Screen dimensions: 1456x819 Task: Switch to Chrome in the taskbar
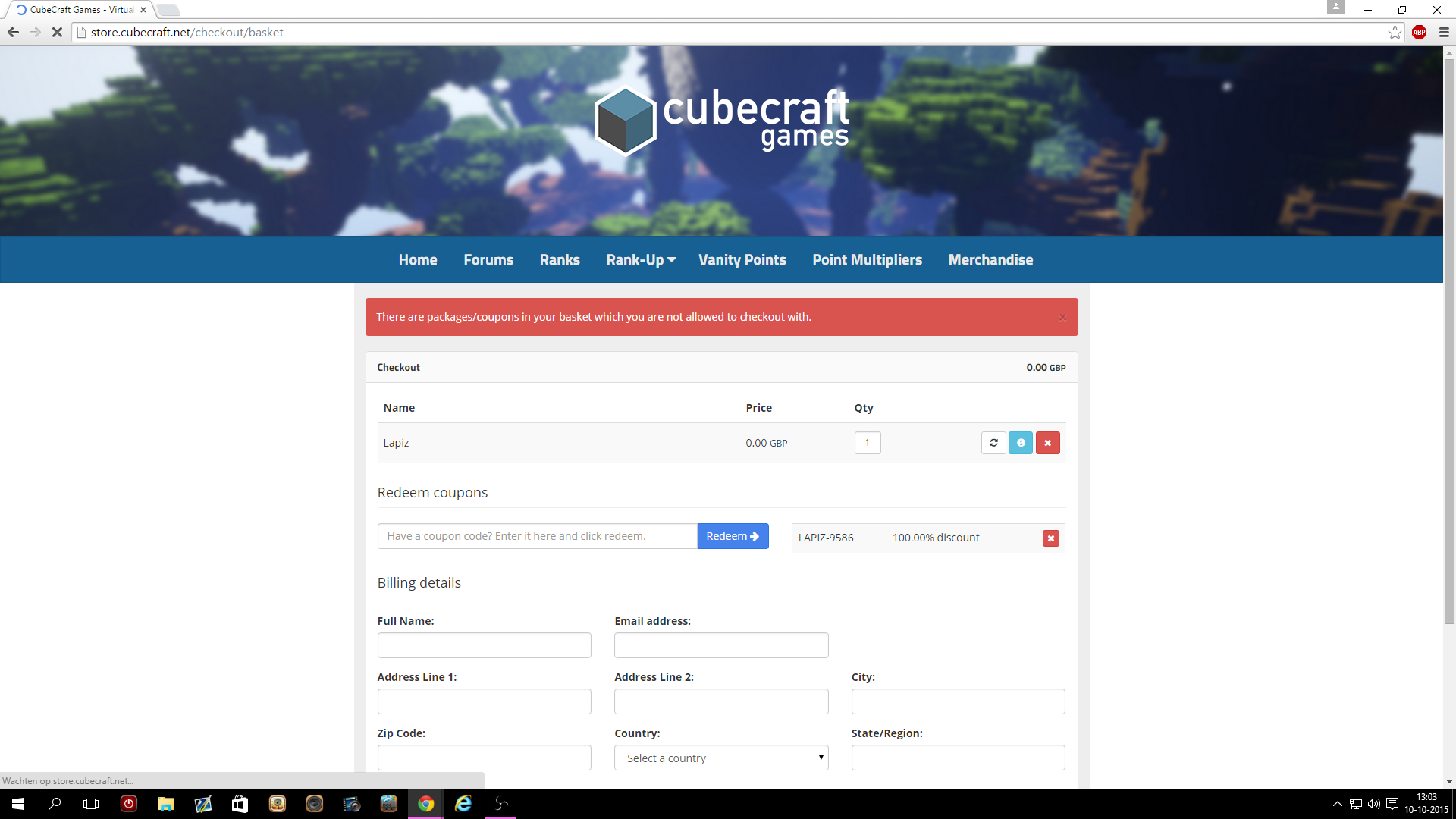point(425,804)
